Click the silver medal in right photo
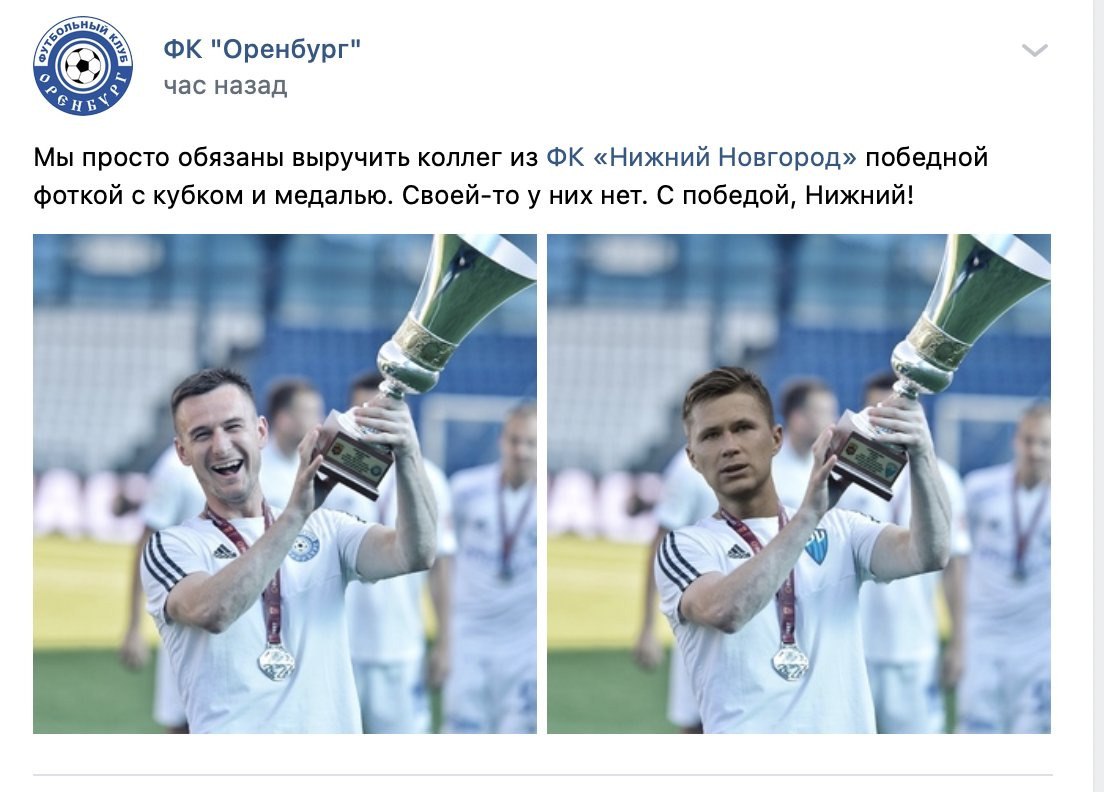The image size is (1104, 792). (790, 662)
